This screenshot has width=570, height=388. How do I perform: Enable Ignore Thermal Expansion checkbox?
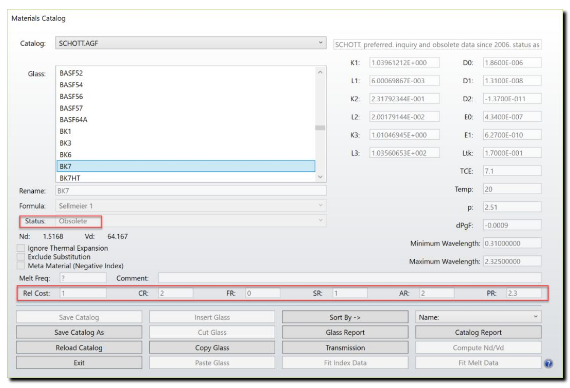pyautogui.click(x=21, y=248)
